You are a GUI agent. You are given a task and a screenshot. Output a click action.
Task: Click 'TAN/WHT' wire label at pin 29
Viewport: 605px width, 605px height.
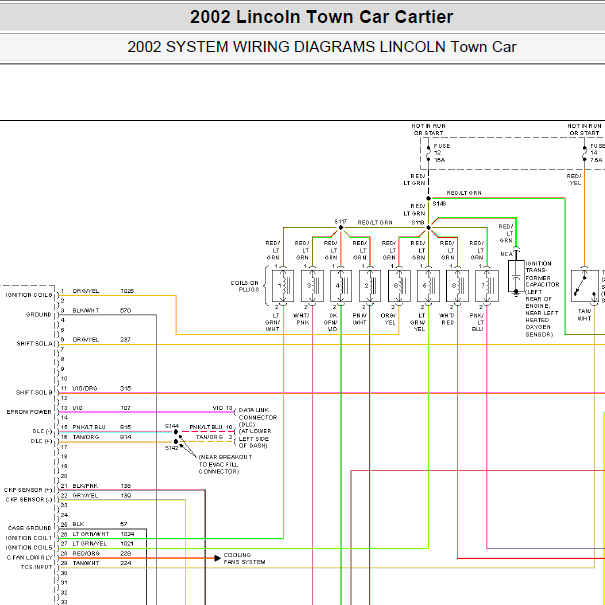(x=86, y=563)
